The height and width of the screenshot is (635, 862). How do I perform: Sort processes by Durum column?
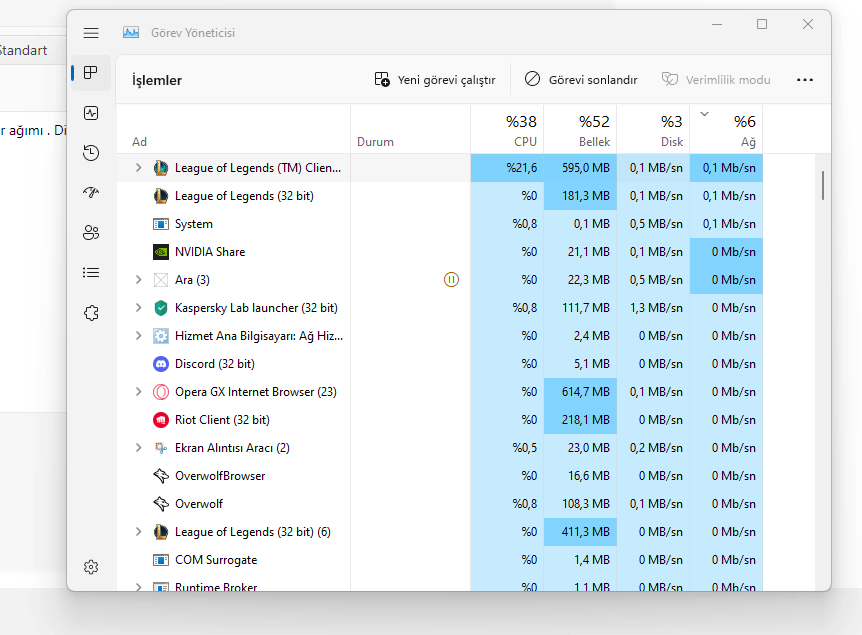point(410,130)
